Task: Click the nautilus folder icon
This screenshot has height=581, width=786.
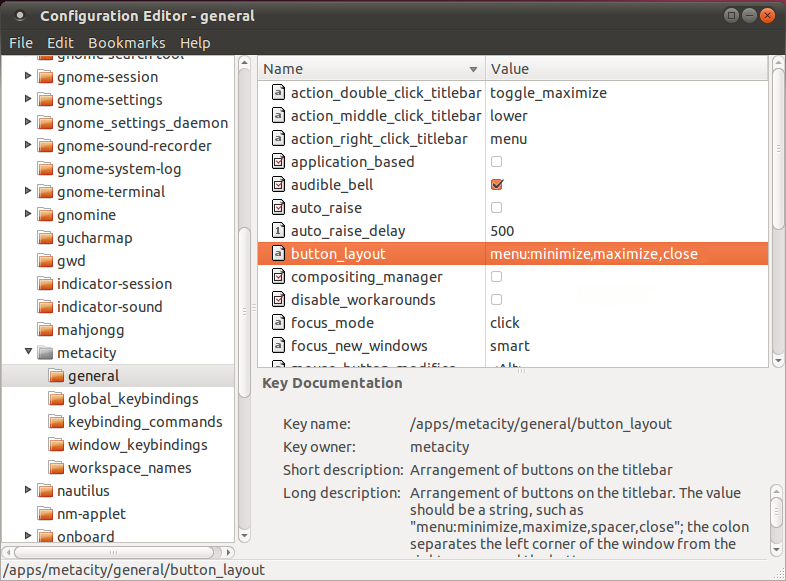Action: (45, 491)
